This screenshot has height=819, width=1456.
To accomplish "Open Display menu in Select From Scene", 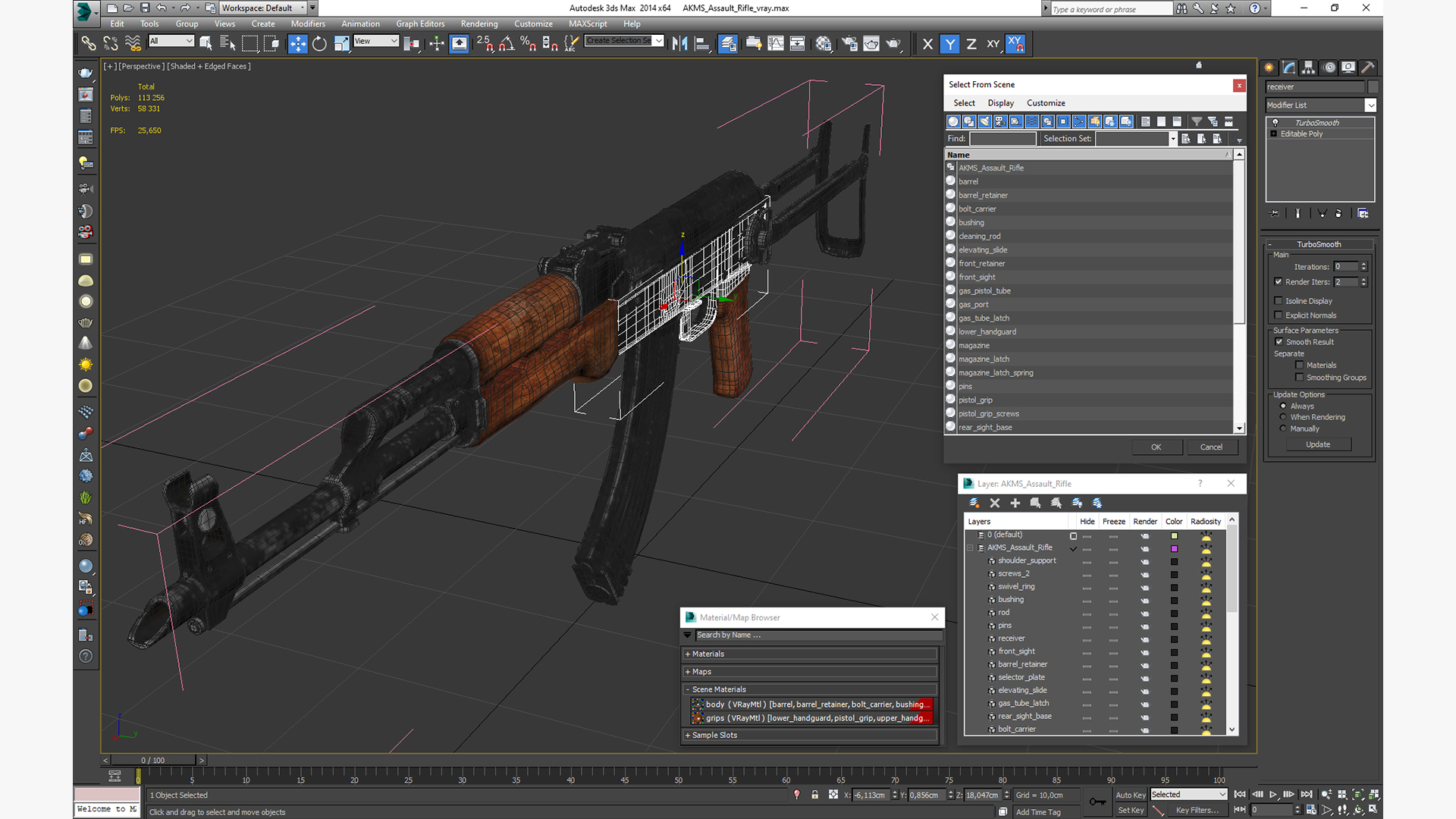I will point(1000,103).
